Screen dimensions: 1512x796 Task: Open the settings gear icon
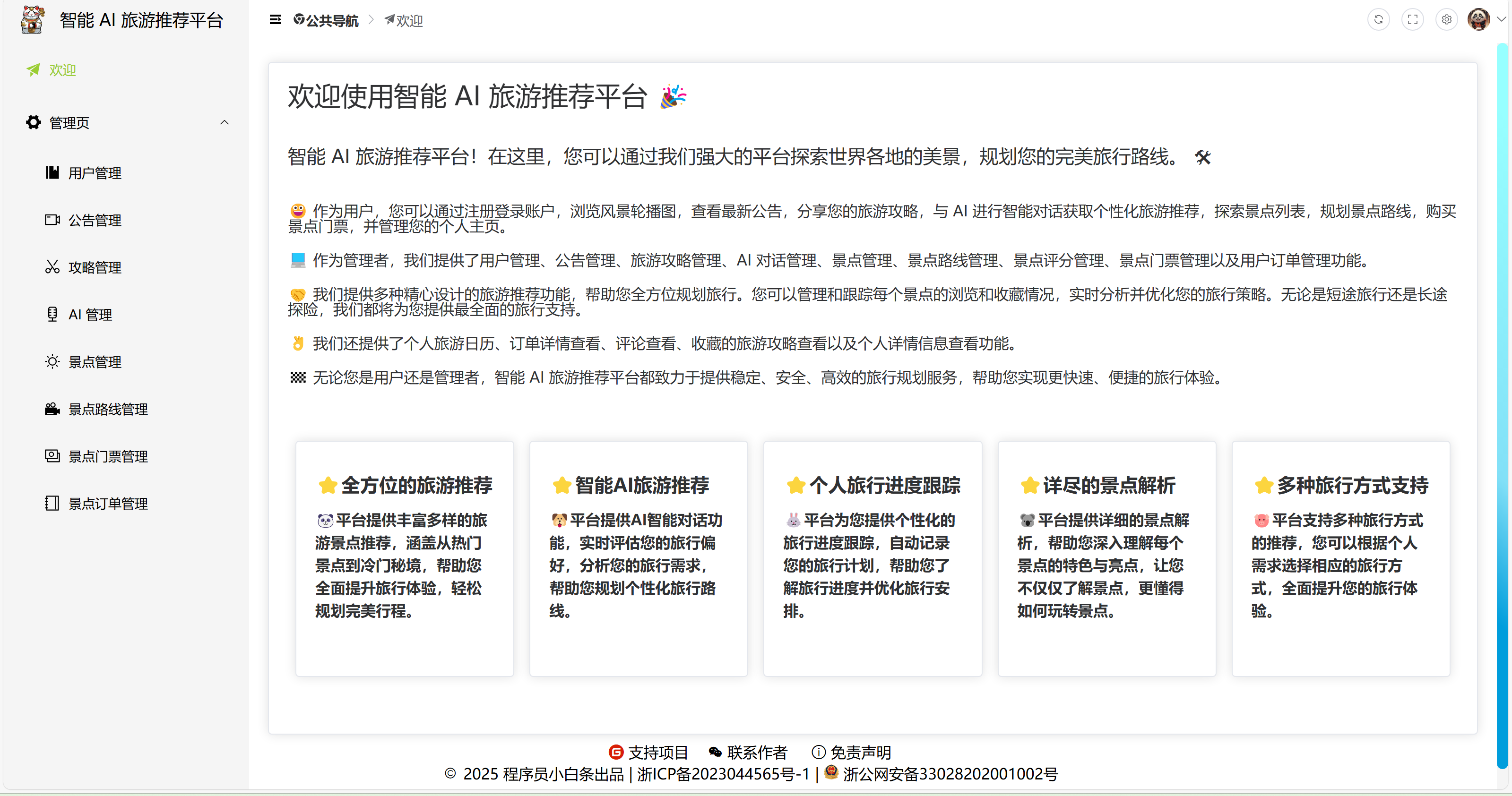coord(1446,19)
